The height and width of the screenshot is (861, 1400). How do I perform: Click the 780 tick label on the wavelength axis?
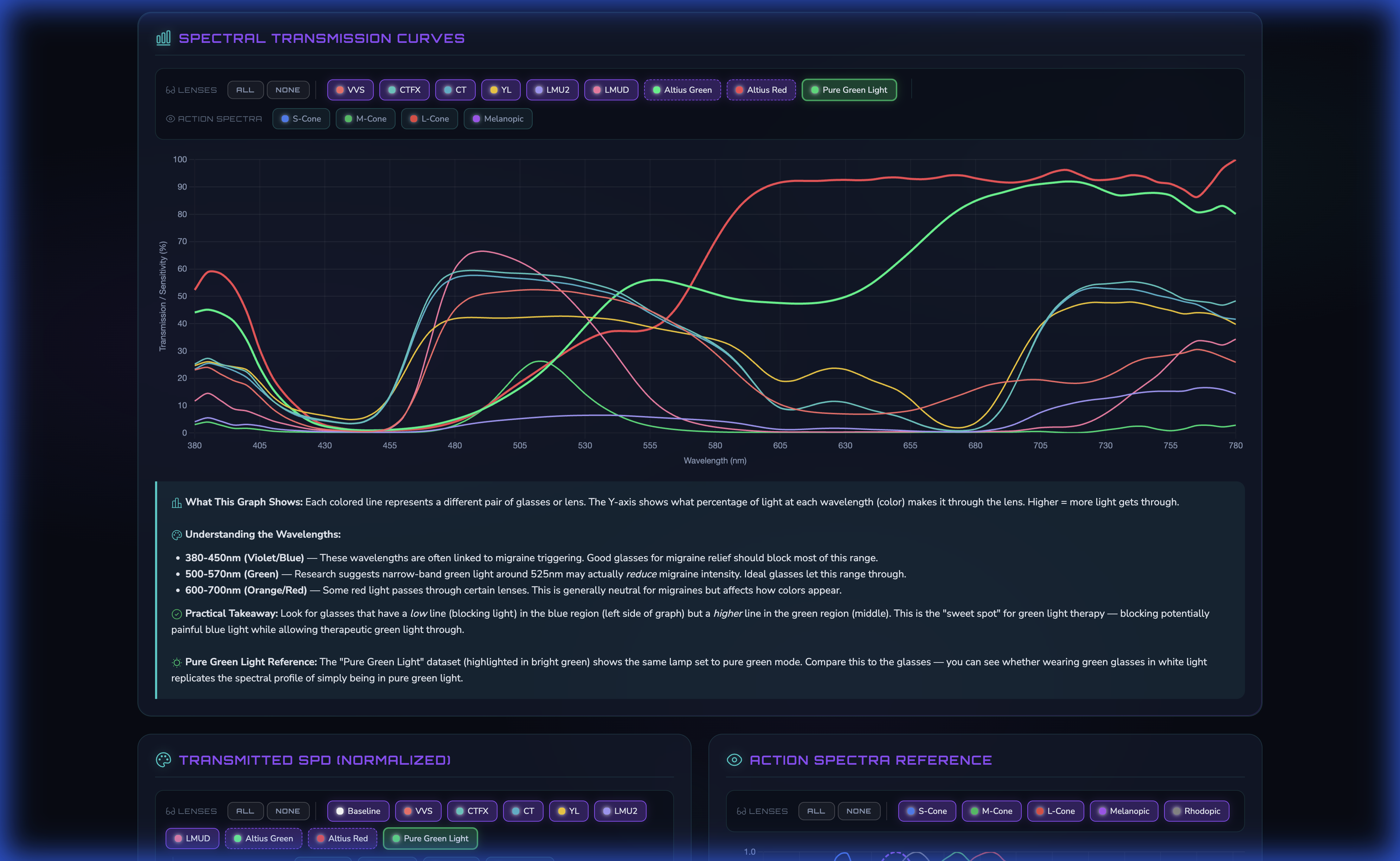[1235, 446]
